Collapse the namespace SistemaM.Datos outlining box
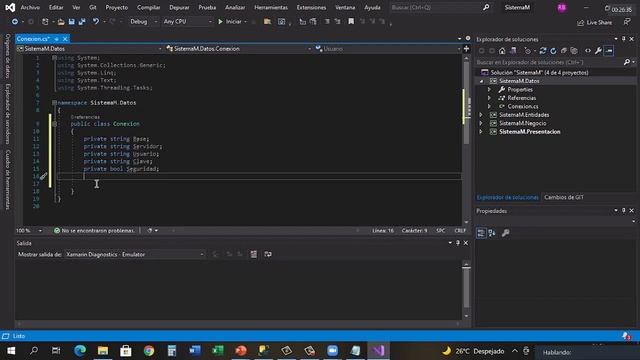Screen dimensions: 640x360 coord(54,103)
